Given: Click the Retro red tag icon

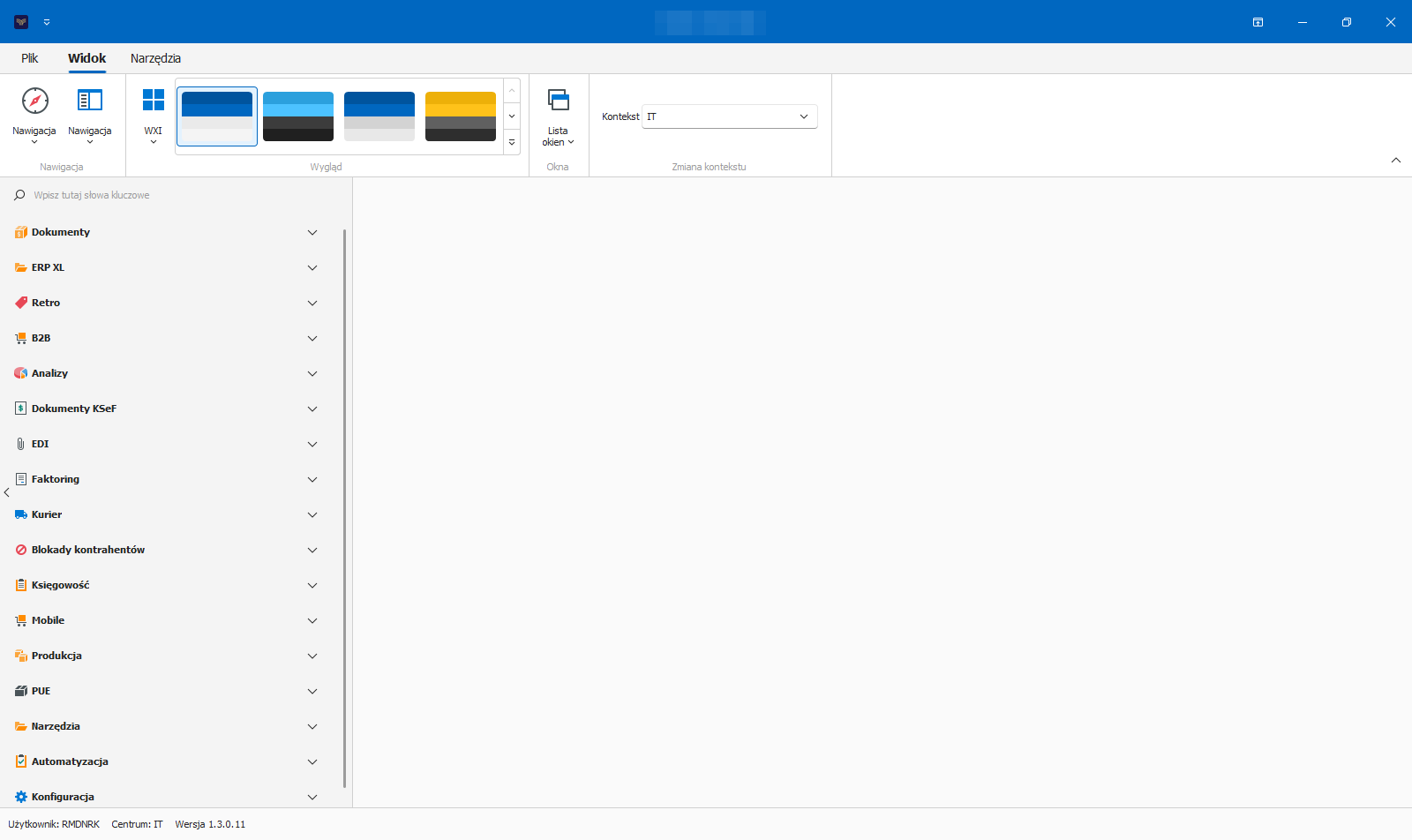Looking at the screenshot, I should point(21,303).
